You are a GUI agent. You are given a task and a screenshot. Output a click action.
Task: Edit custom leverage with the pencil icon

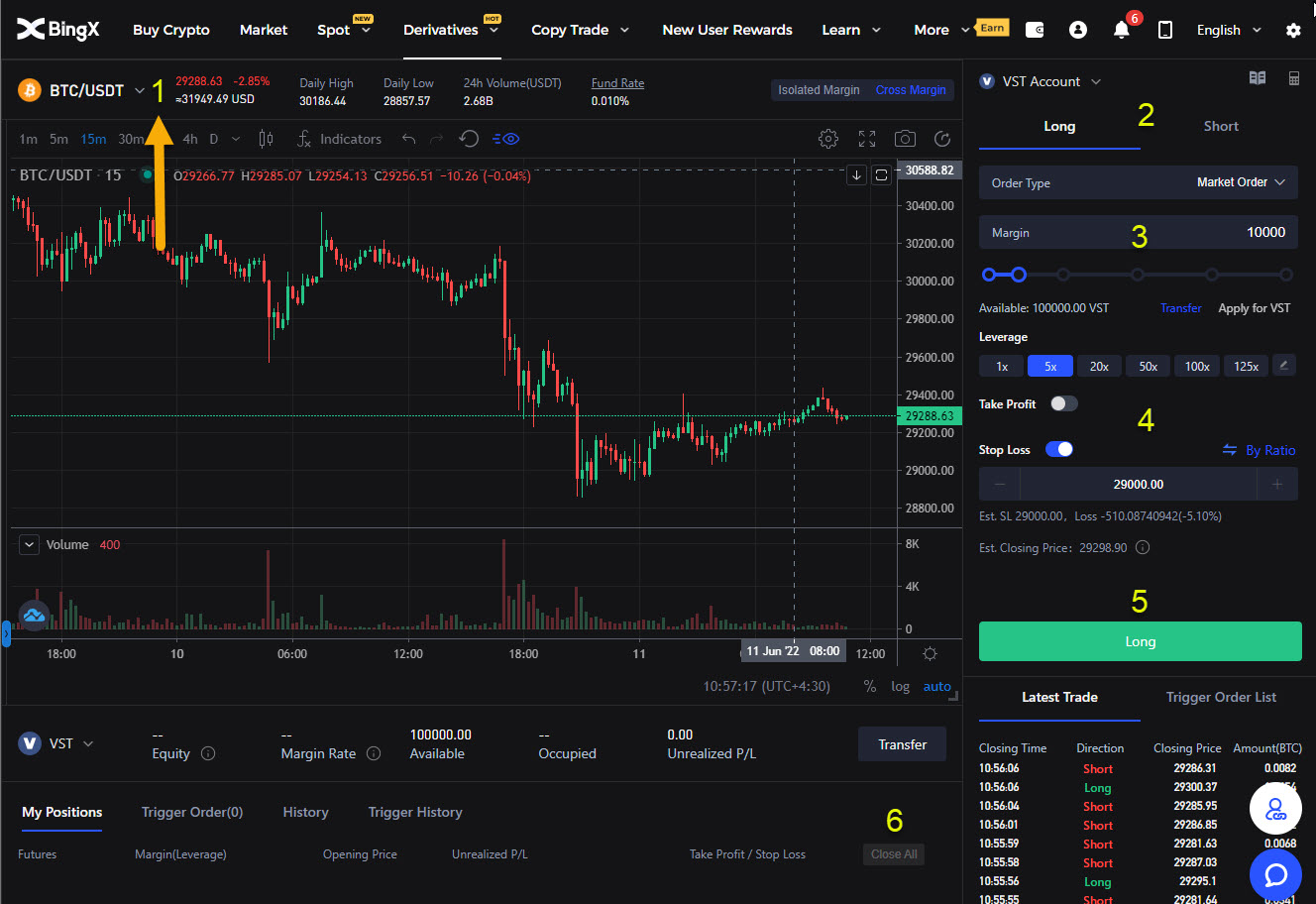1283,366
